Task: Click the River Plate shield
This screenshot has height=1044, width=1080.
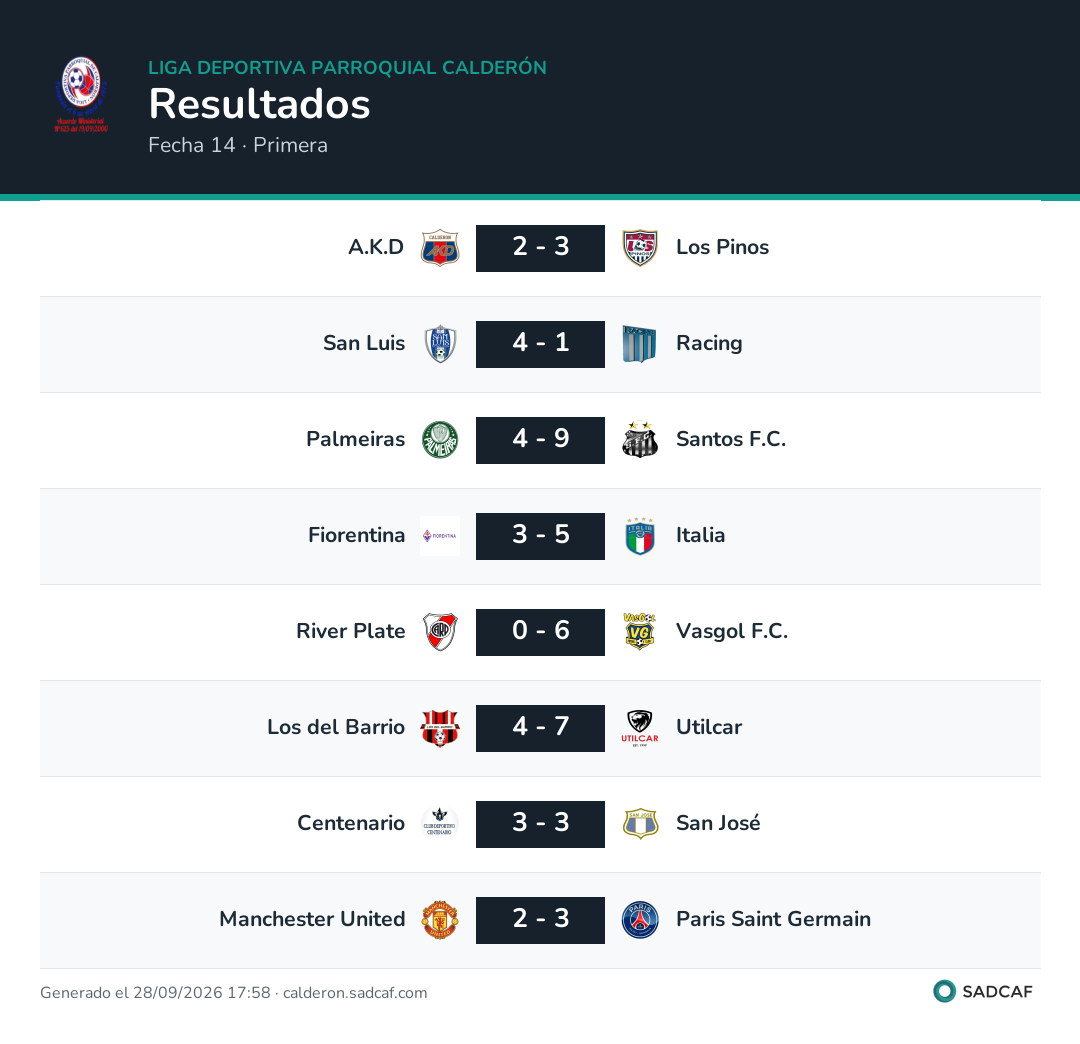Action: 440,632
